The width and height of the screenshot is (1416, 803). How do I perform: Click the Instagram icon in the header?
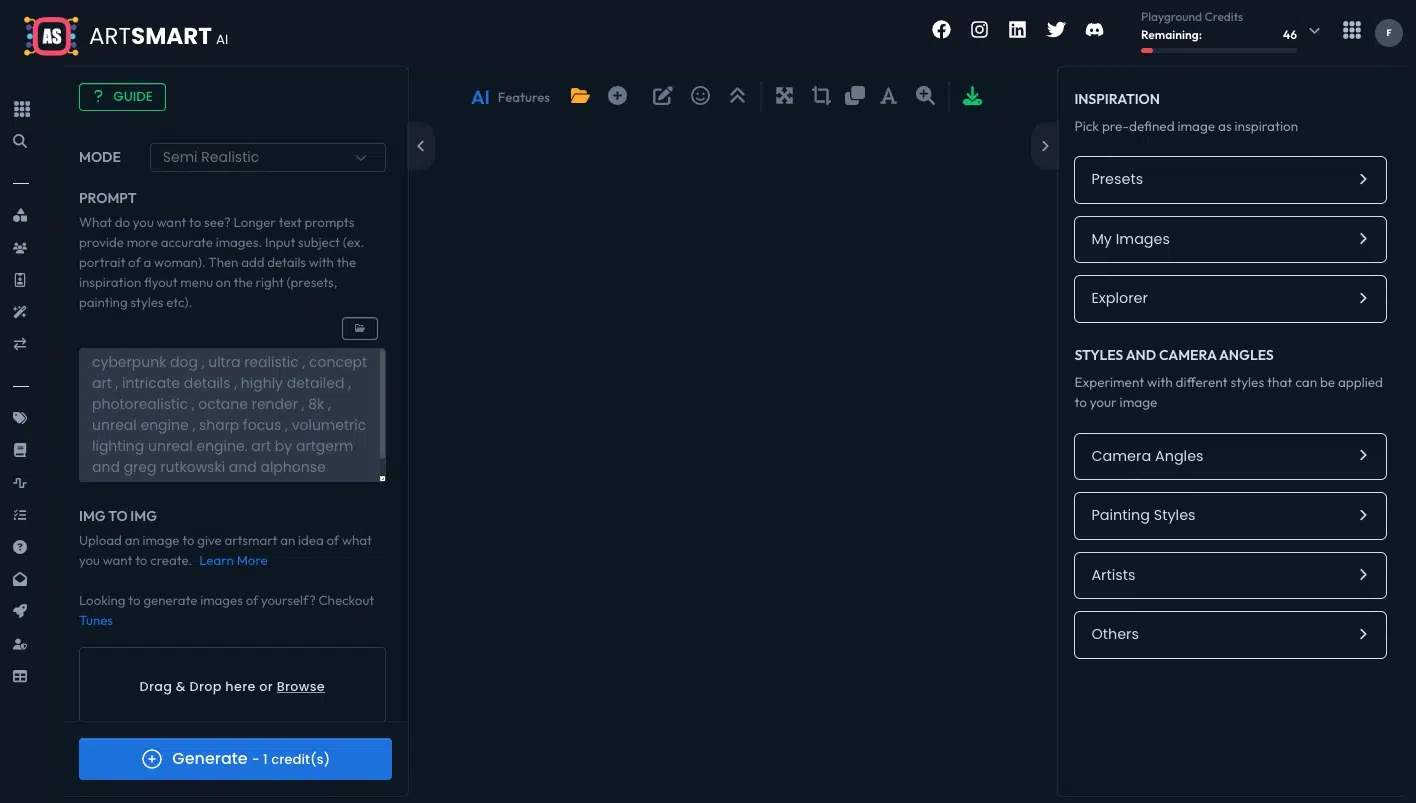click(979, 29)
